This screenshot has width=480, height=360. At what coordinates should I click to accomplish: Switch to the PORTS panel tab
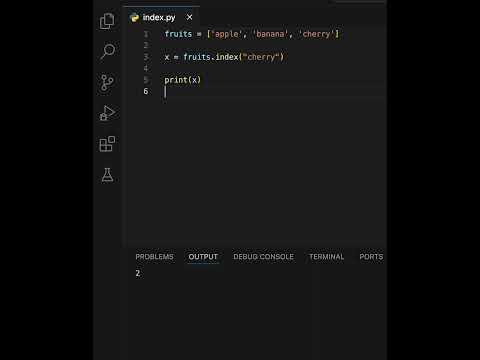[x=371, y=257]
